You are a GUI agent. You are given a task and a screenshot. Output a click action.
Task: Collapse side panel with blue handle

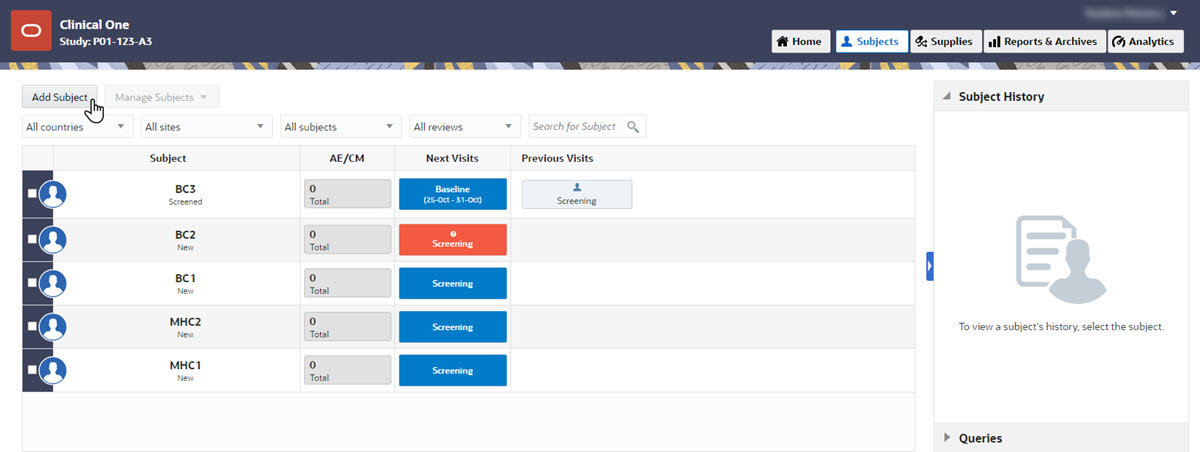(930, 266)
